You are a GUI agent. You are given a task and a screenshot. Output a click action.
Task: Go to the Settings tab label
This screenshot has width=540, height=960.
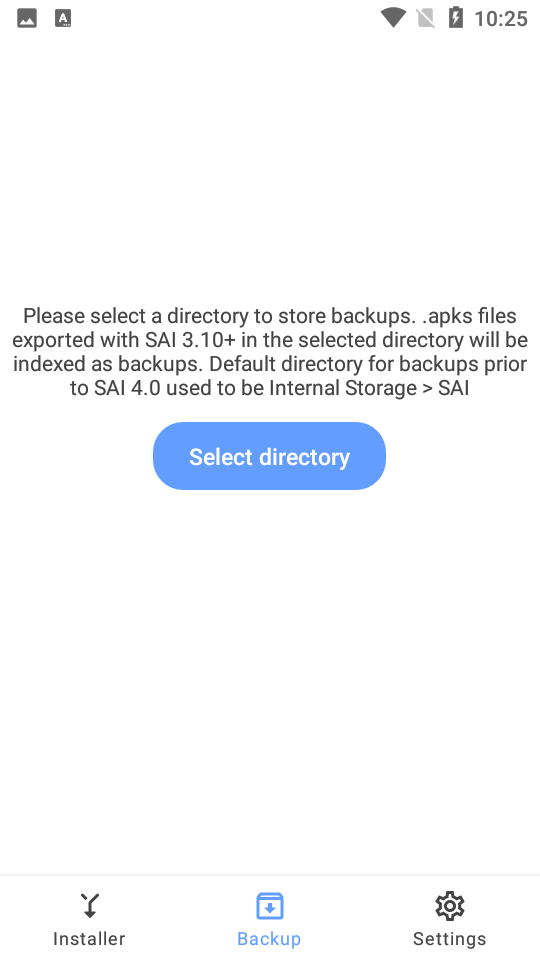tap(449, 939)
